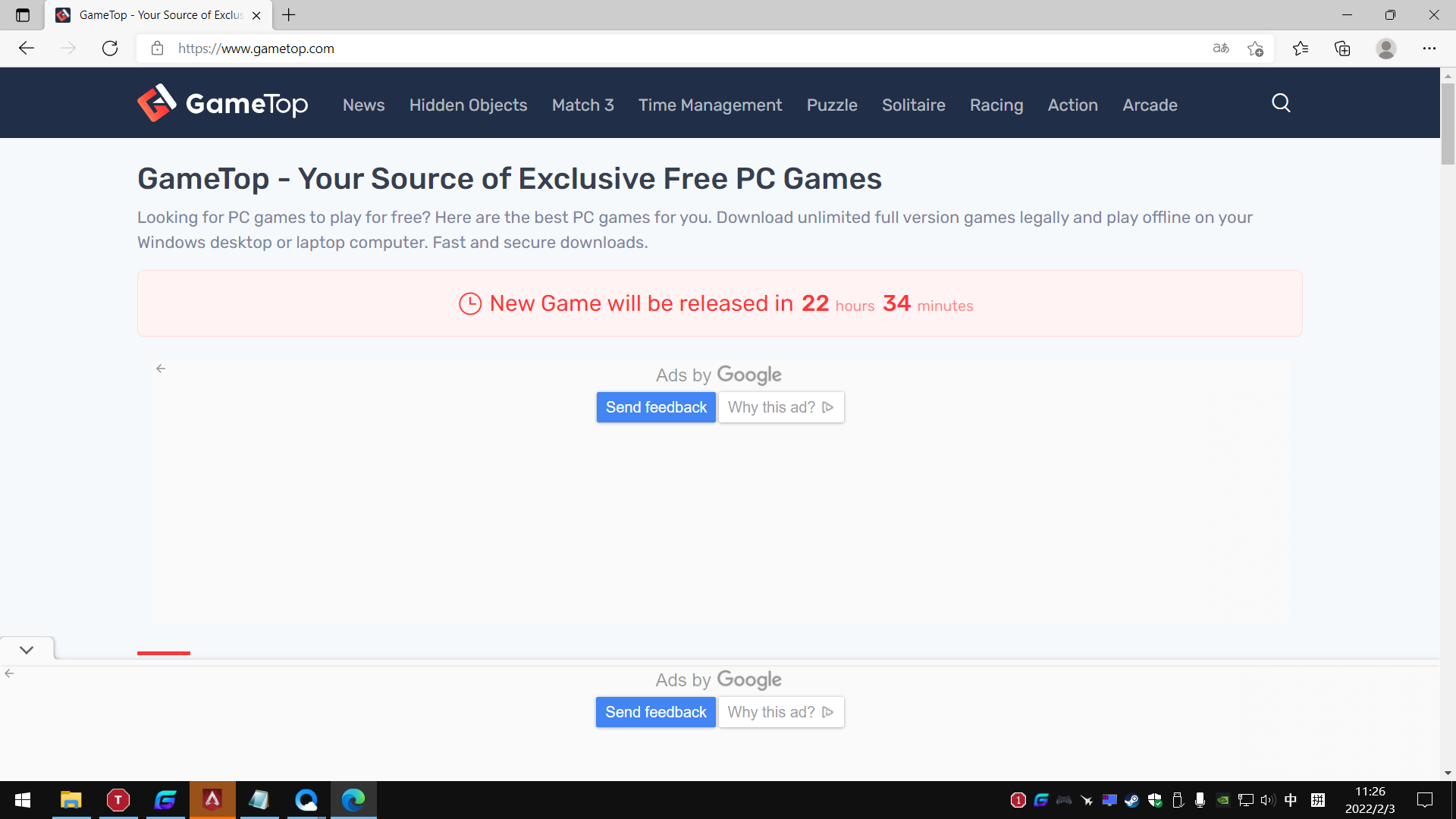Screen dimensions: 1456x819
Task: Add this page to favorites star
Action: [x=1255, y=49]
